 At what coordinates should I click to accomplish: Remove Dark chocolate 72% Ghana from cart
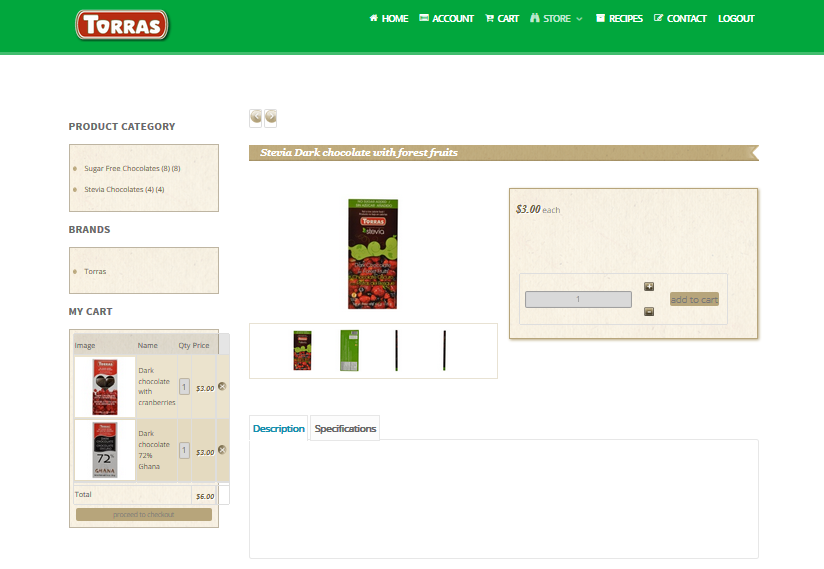coord(222,450)
